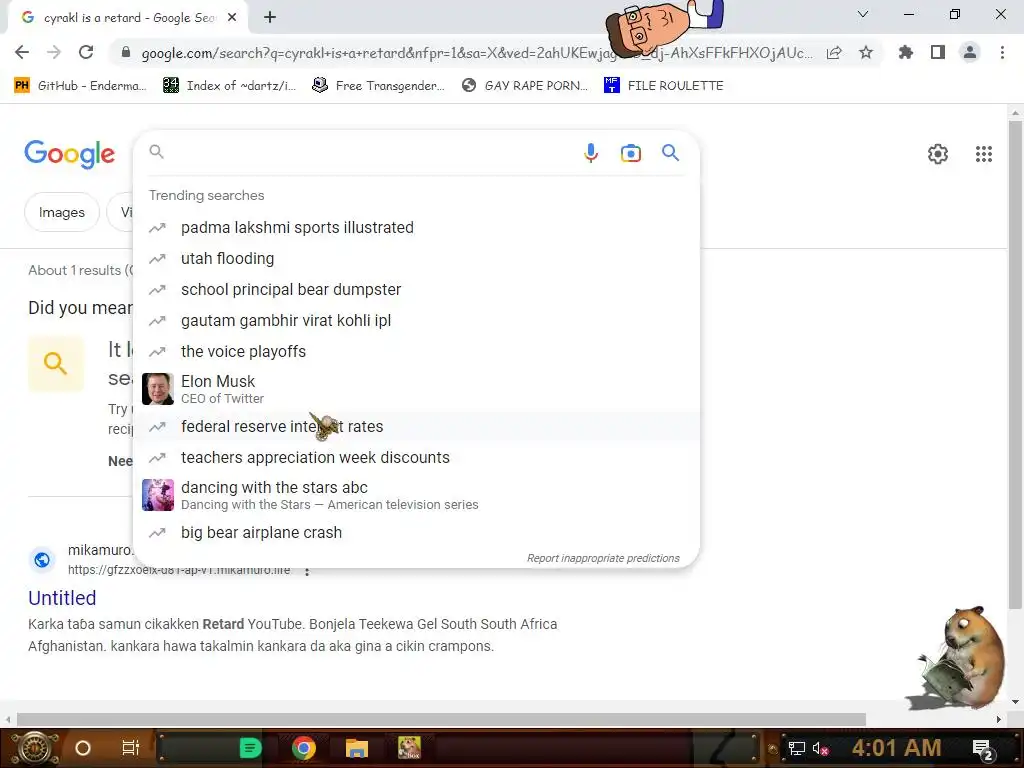Choose the padma lakshmi sports illustrated suggestion

coord(416,227)
